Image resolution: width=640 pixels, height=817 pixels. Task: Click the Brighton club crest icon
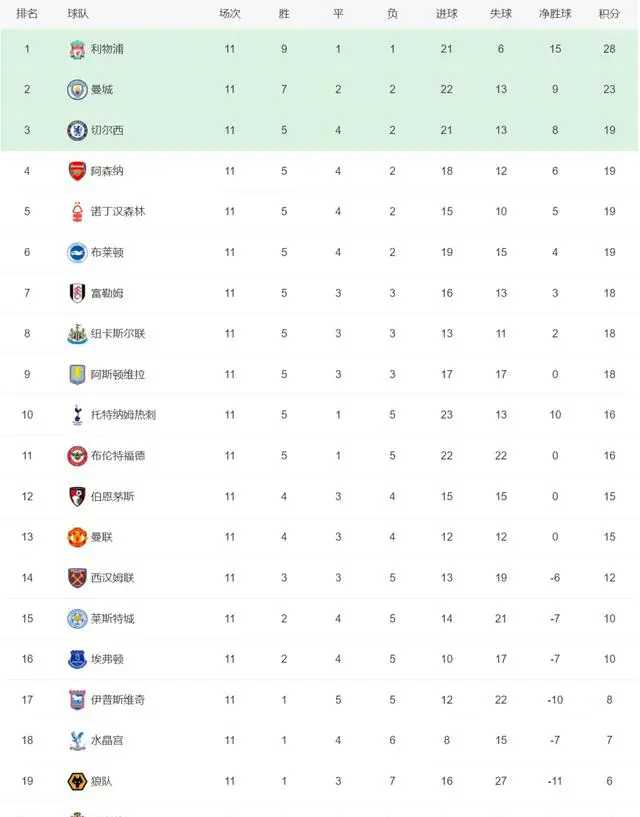(x=77, y=252)
